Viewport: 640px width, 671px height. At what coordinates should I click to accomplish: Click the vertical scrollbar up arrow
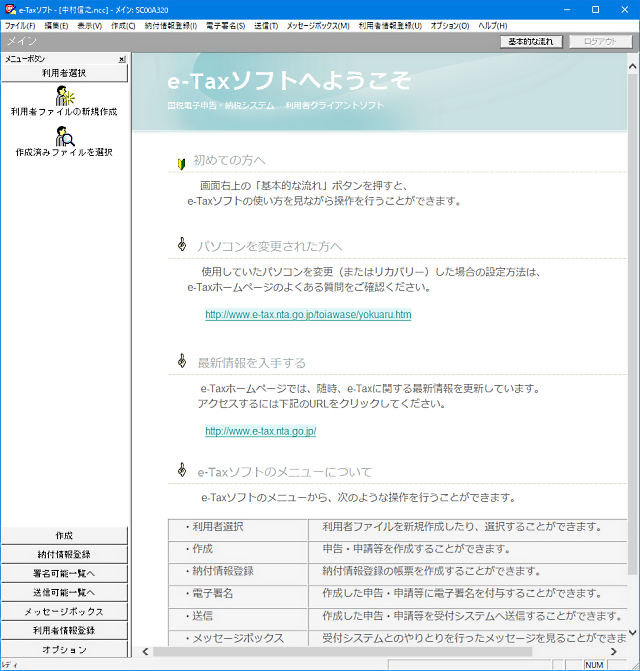(x=632, y=67)
